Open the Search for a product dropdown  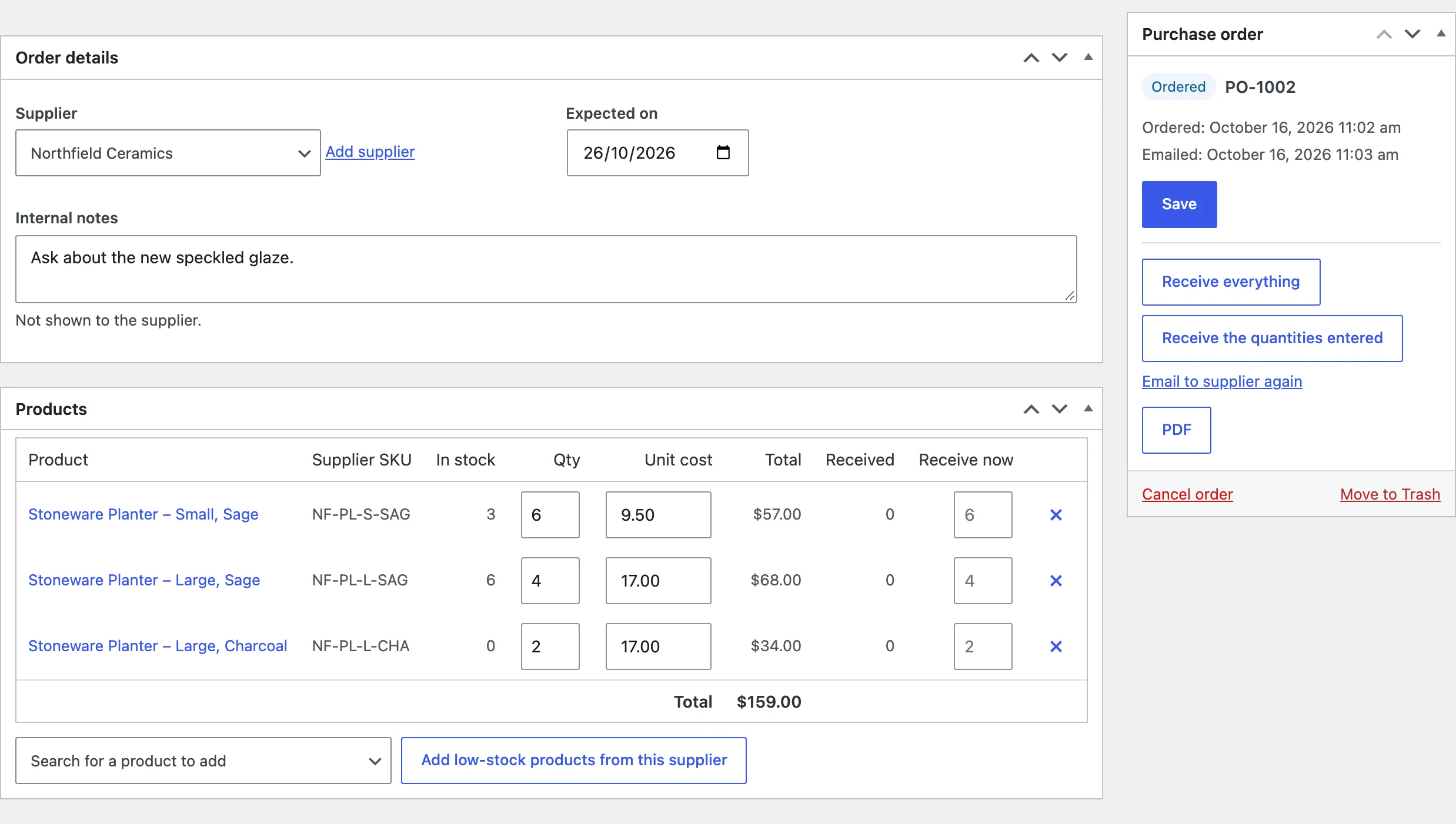[203, 761]
